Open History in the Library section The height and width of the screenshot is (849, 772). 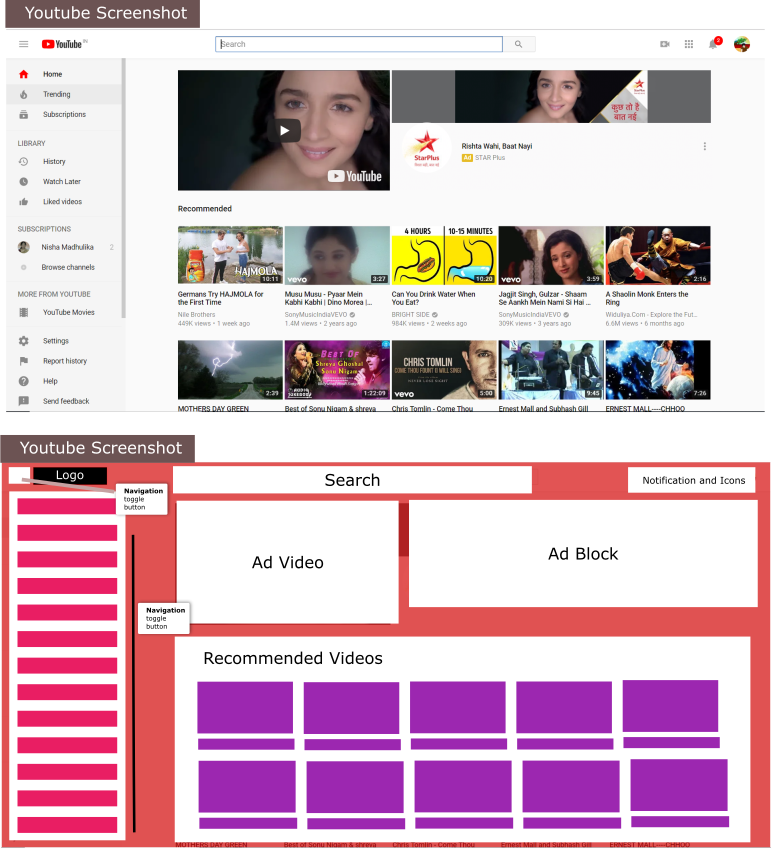(66, 161)
